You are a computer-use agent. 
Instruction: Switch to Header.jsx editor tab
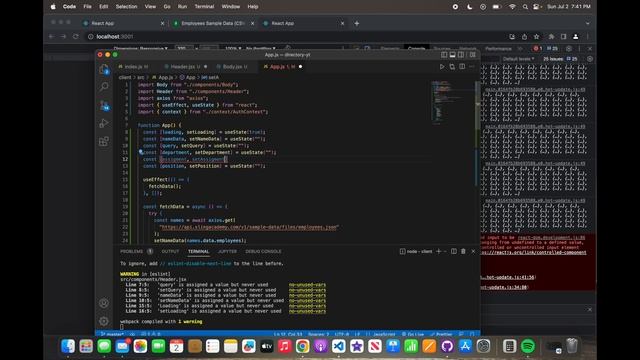185,67
